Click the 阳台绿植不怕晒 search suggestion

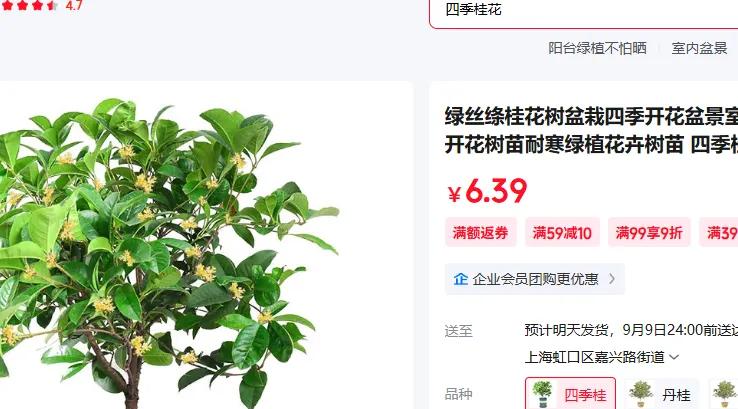(x=597, y=48)
